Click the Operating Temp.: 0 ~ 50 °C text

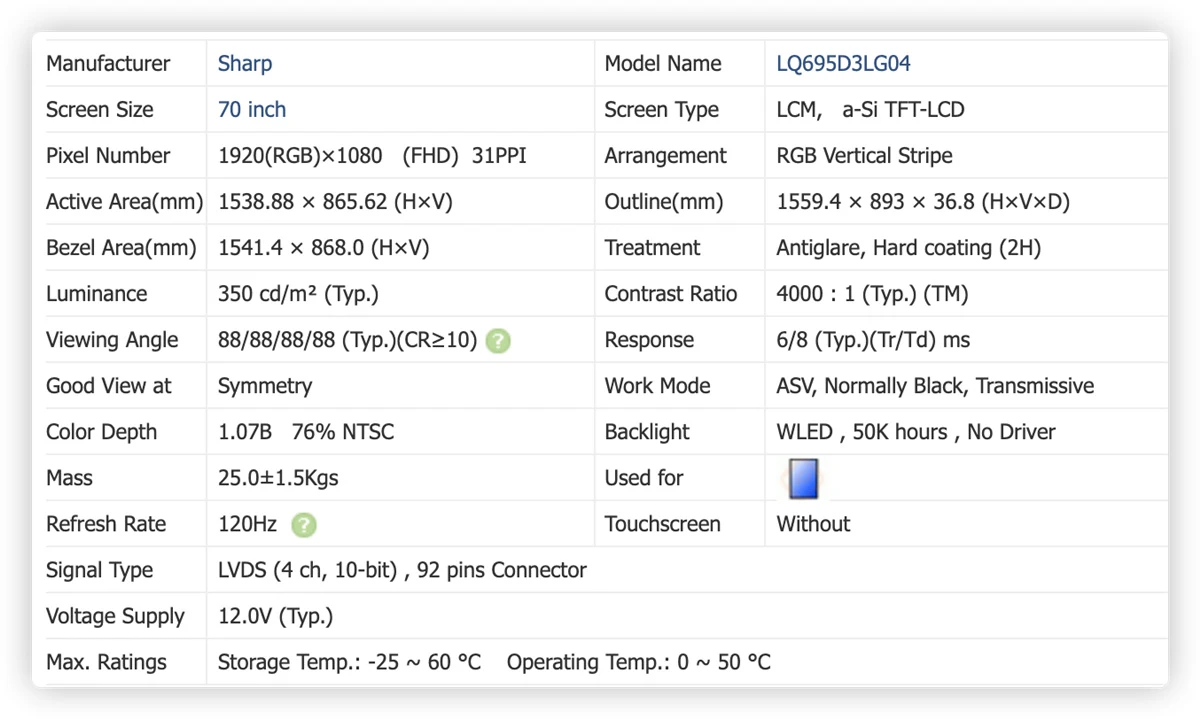tap(639, 661)
